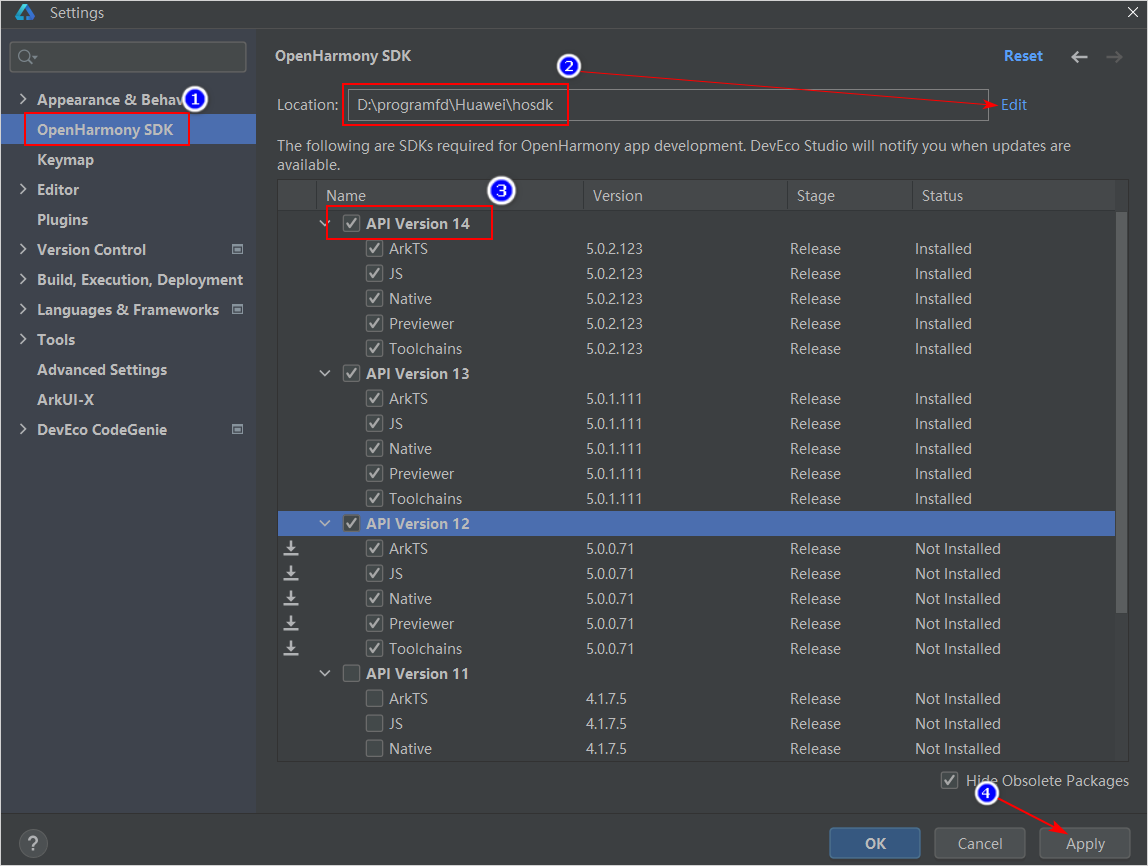
Task: Collapse the API Version 14 group
Action: (325, 223)
